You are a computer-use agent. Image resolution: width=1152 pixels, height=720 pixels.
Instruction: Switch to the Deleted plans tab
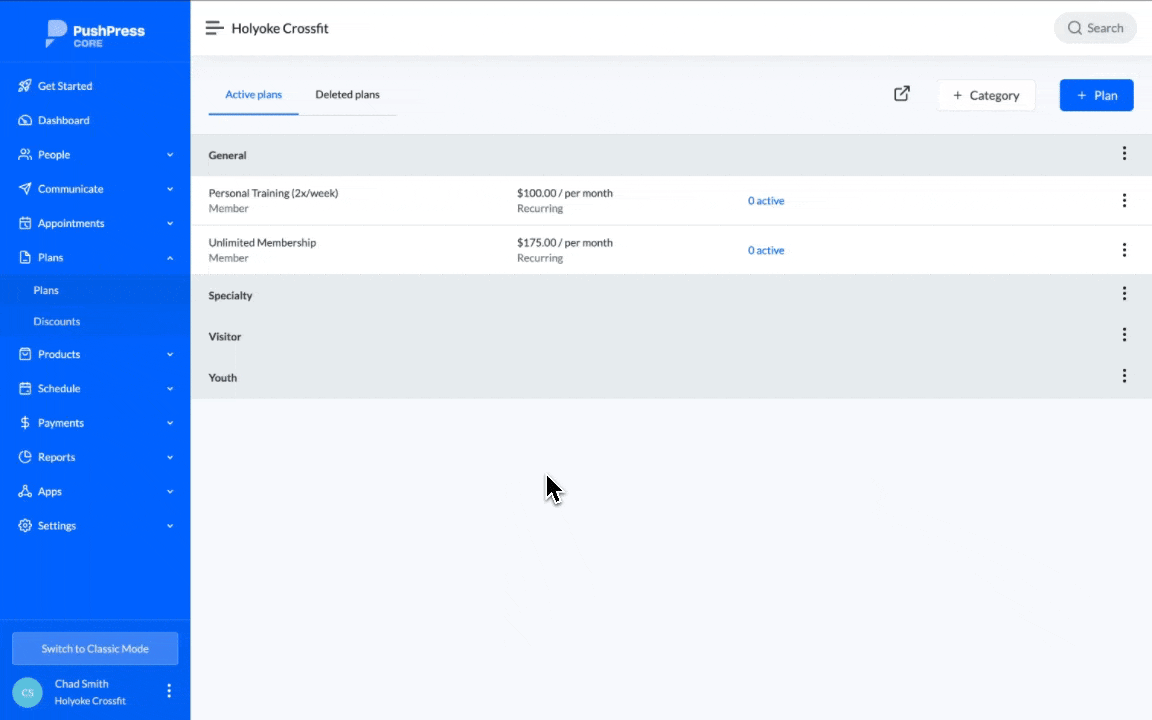tap(347, 95)
